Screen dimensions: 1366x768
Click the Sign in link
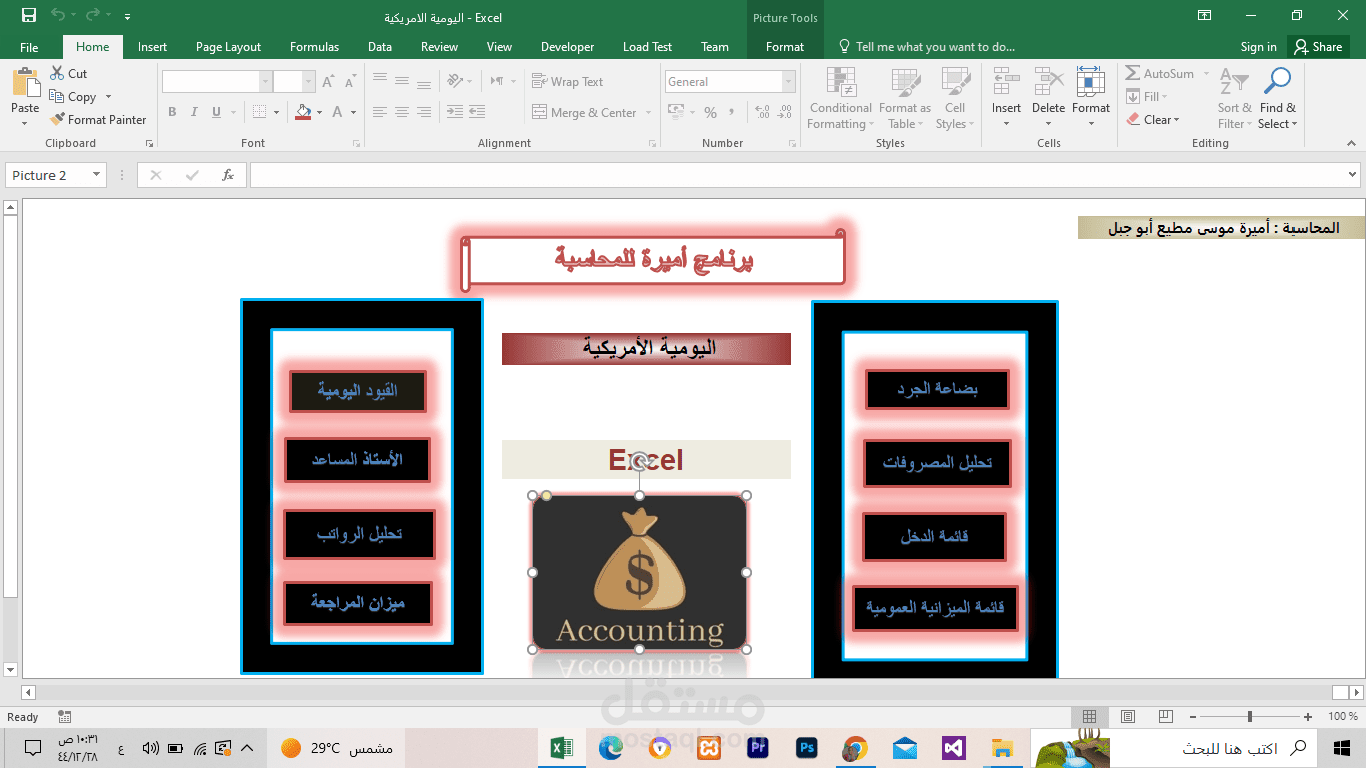pyautogui.click(x=1258, y=46)
